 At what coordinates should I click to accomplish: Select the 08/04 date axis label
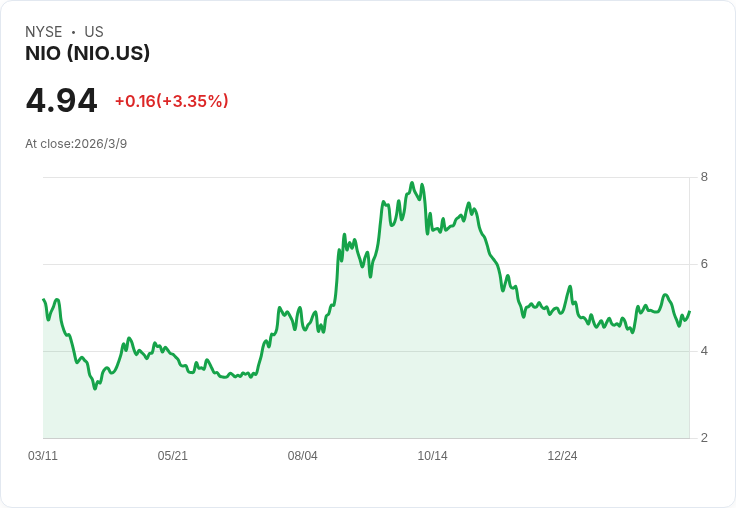pos(302,456)
